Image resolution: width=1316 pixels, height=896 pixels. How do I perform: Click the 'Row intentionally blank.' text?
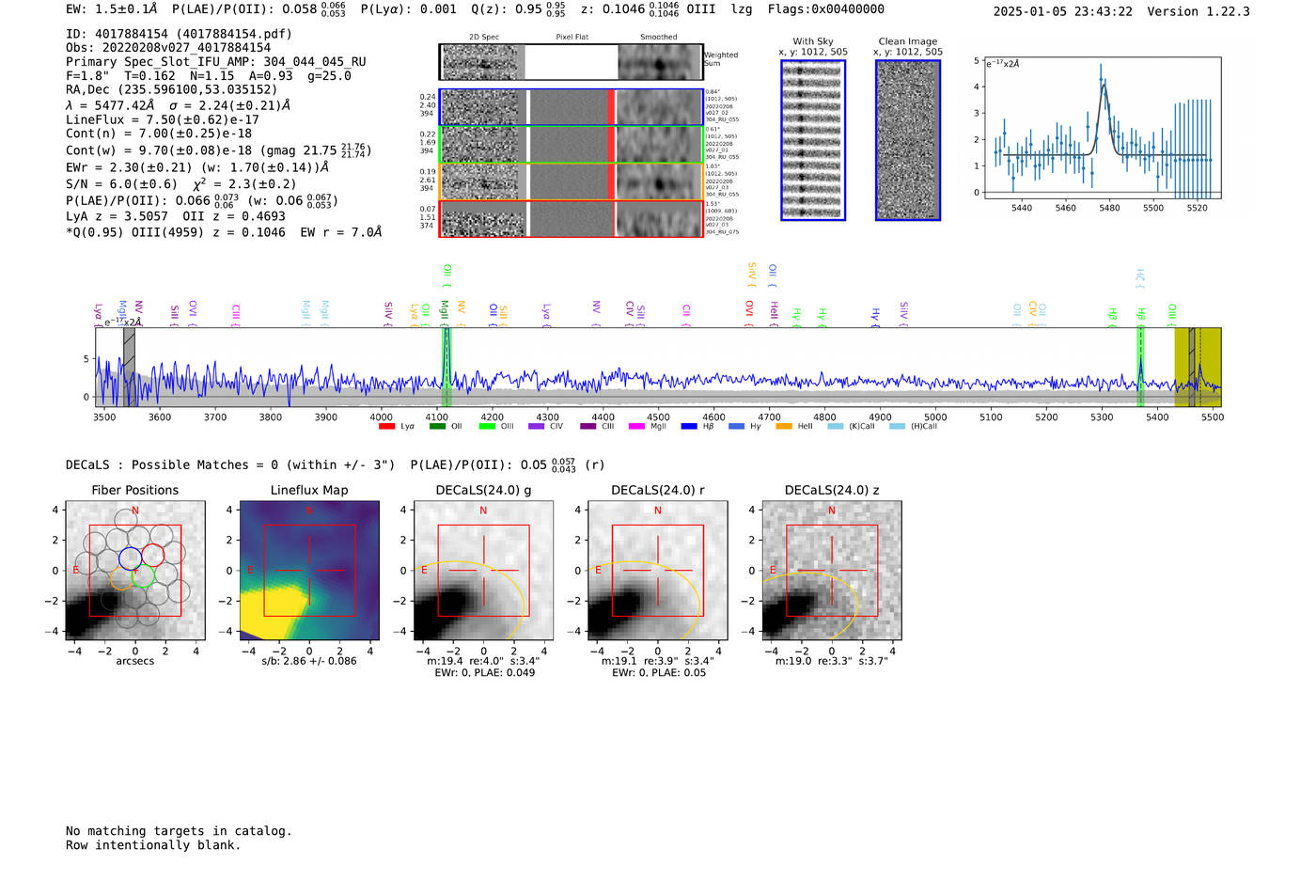tap(153, 845)
